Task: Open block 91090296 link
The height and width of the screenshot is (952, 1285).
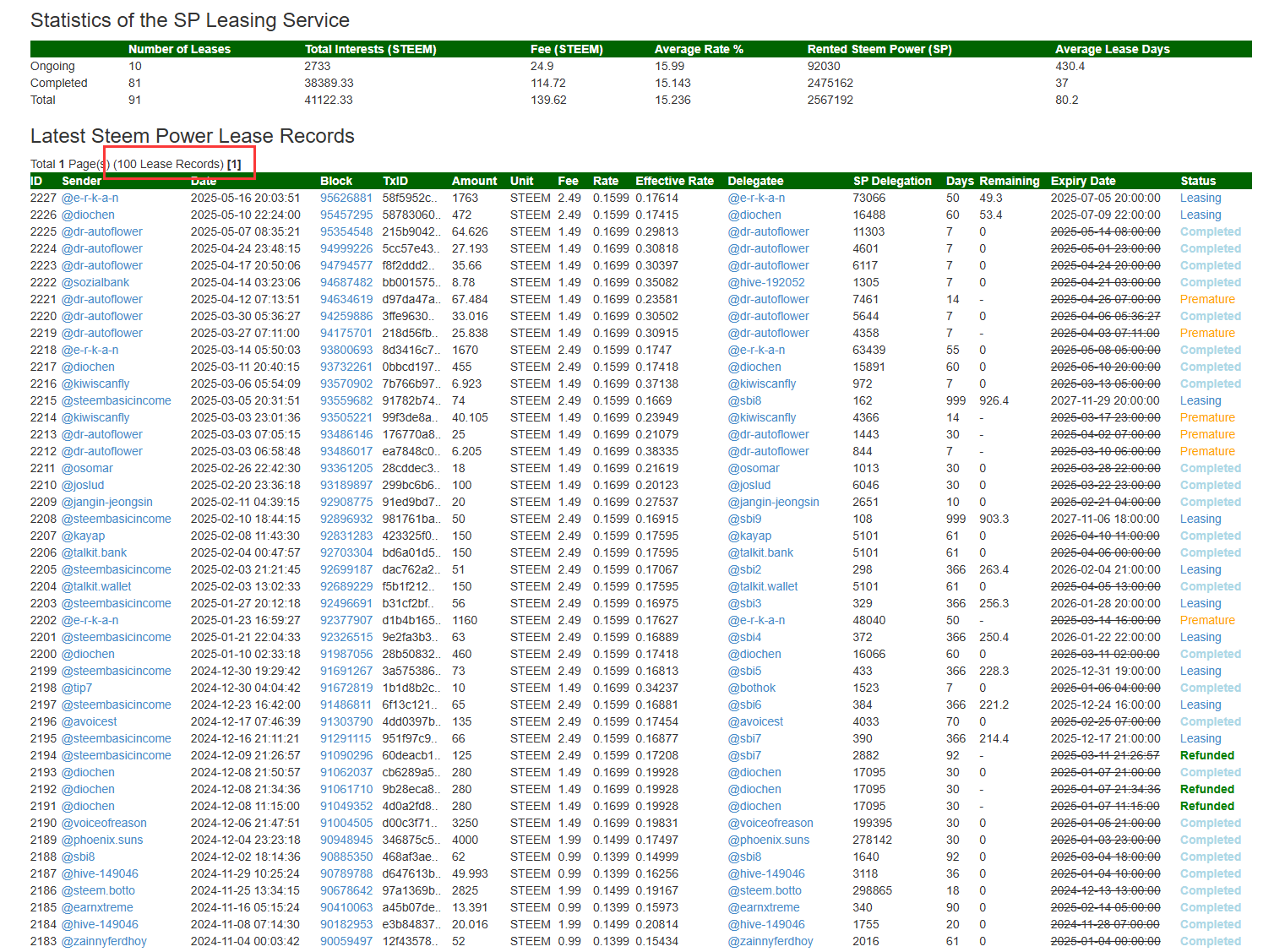Action: 346,755
